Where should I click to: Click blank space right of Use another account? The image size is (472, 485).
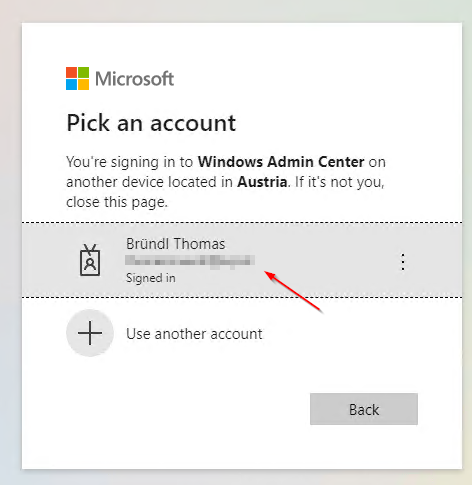[360, 333]
